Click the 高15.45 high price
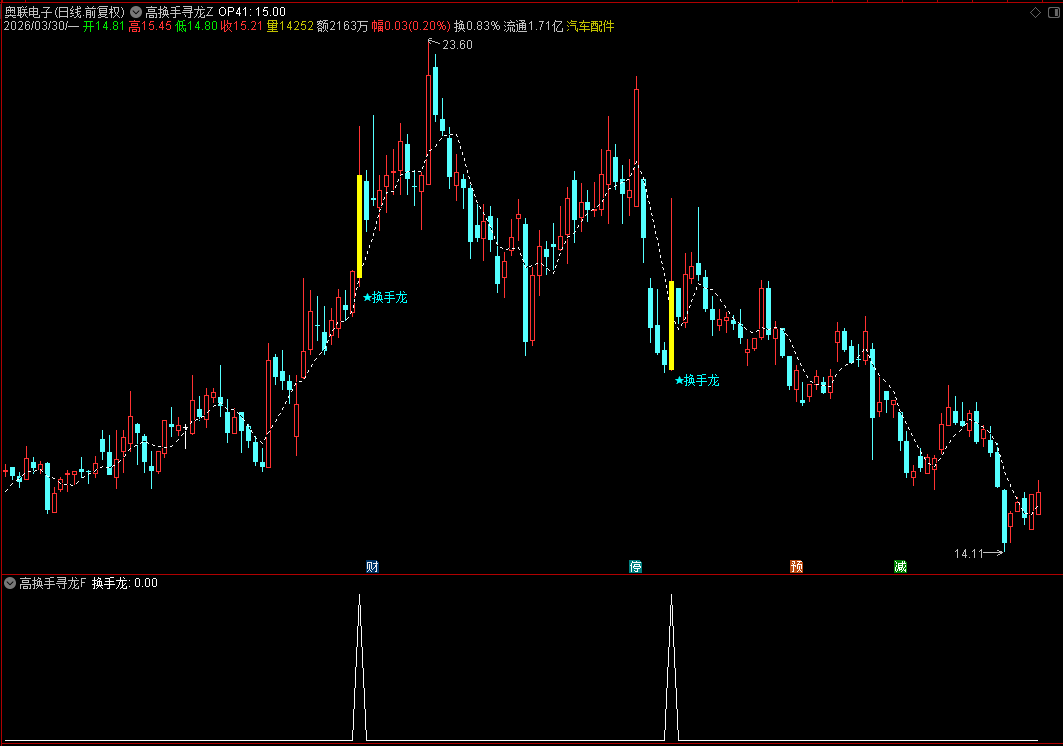The image size is (1063, 746). tap(150, 26)
